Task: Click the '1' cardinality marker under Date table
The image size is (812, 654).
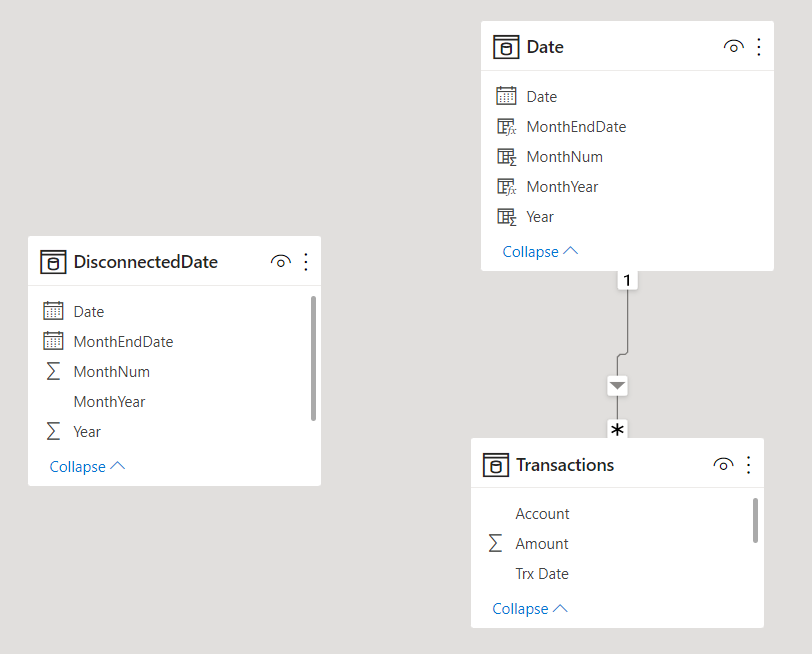Action: click(627, 281)
